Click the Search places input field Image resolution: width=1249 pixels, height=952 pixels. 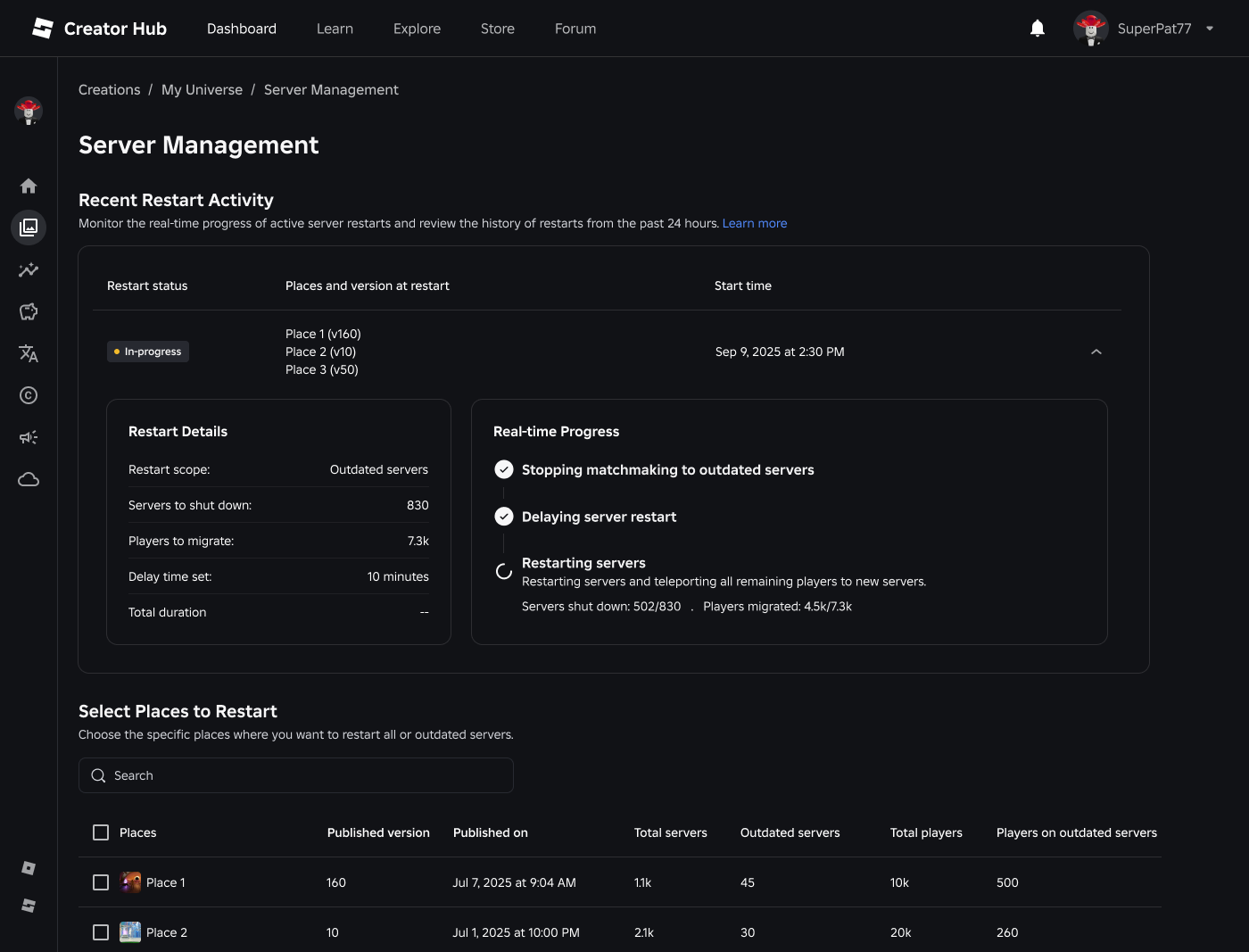[303, 775]
